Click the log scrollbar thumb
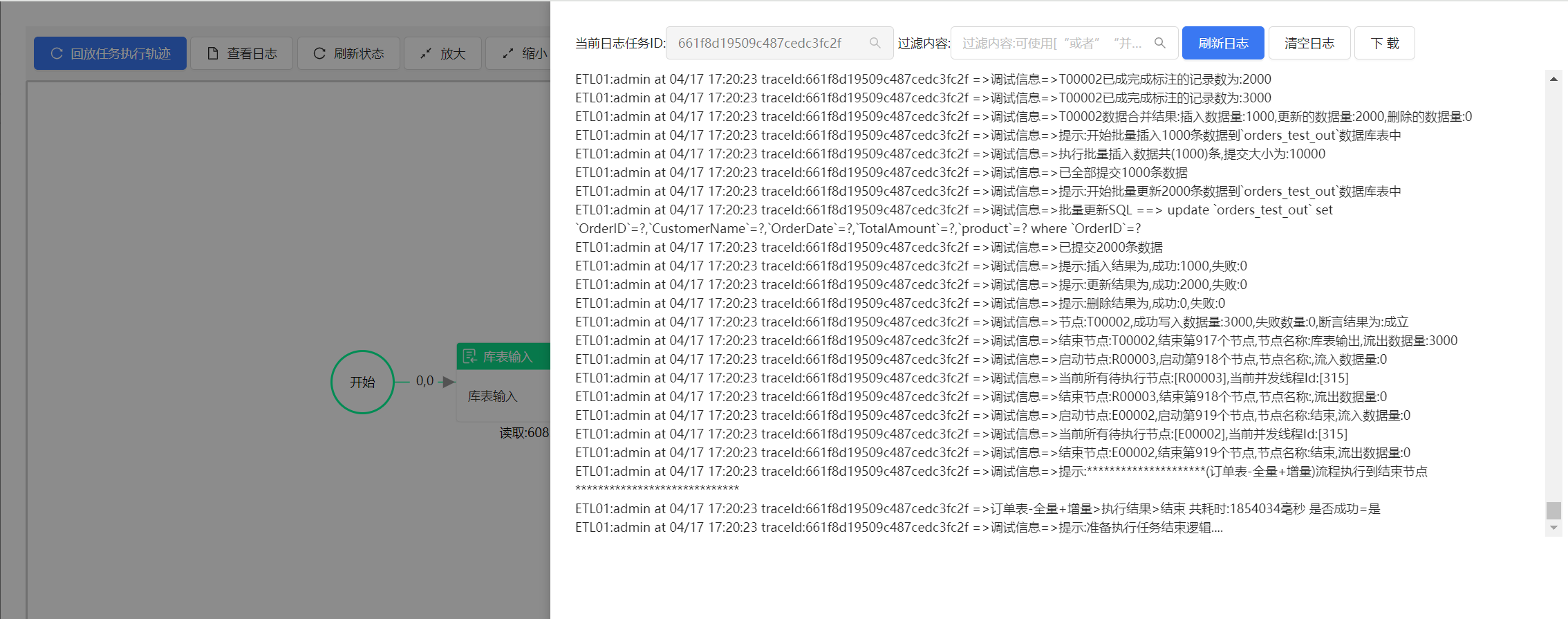This screenshot has height=619, width=1568. click(1553, 510)
